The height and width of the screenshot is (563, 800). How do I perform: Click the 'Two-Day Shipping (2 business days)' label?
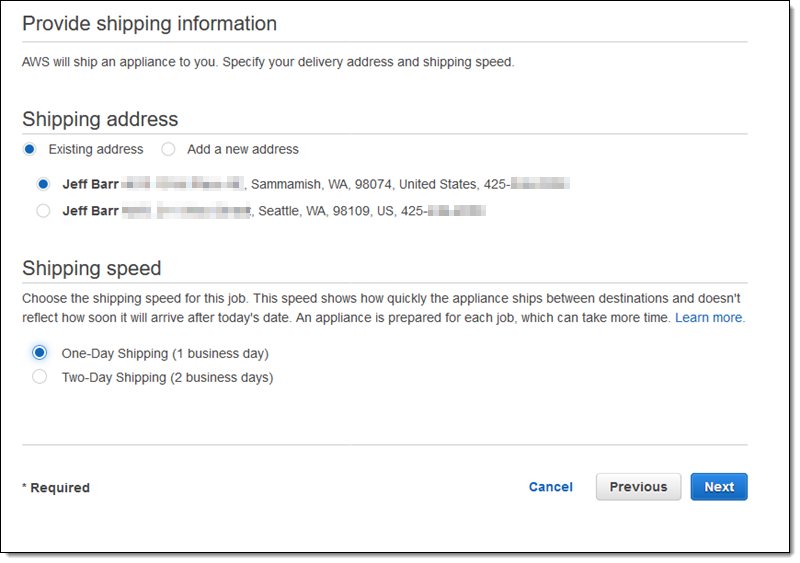pos(167,377)
